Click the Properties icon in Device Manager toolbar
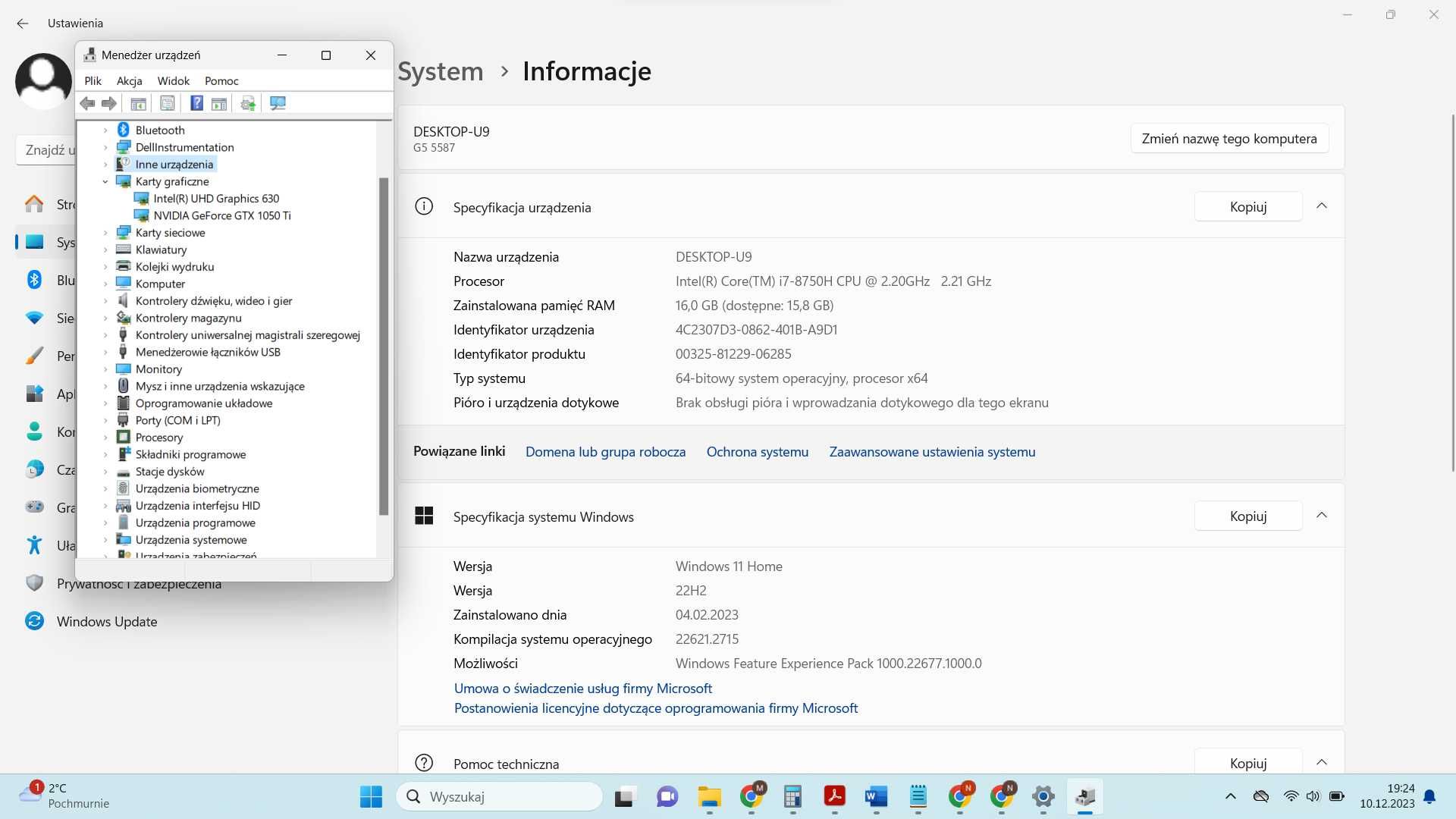This screenshot has height=819, width=1456. [168, 103]
